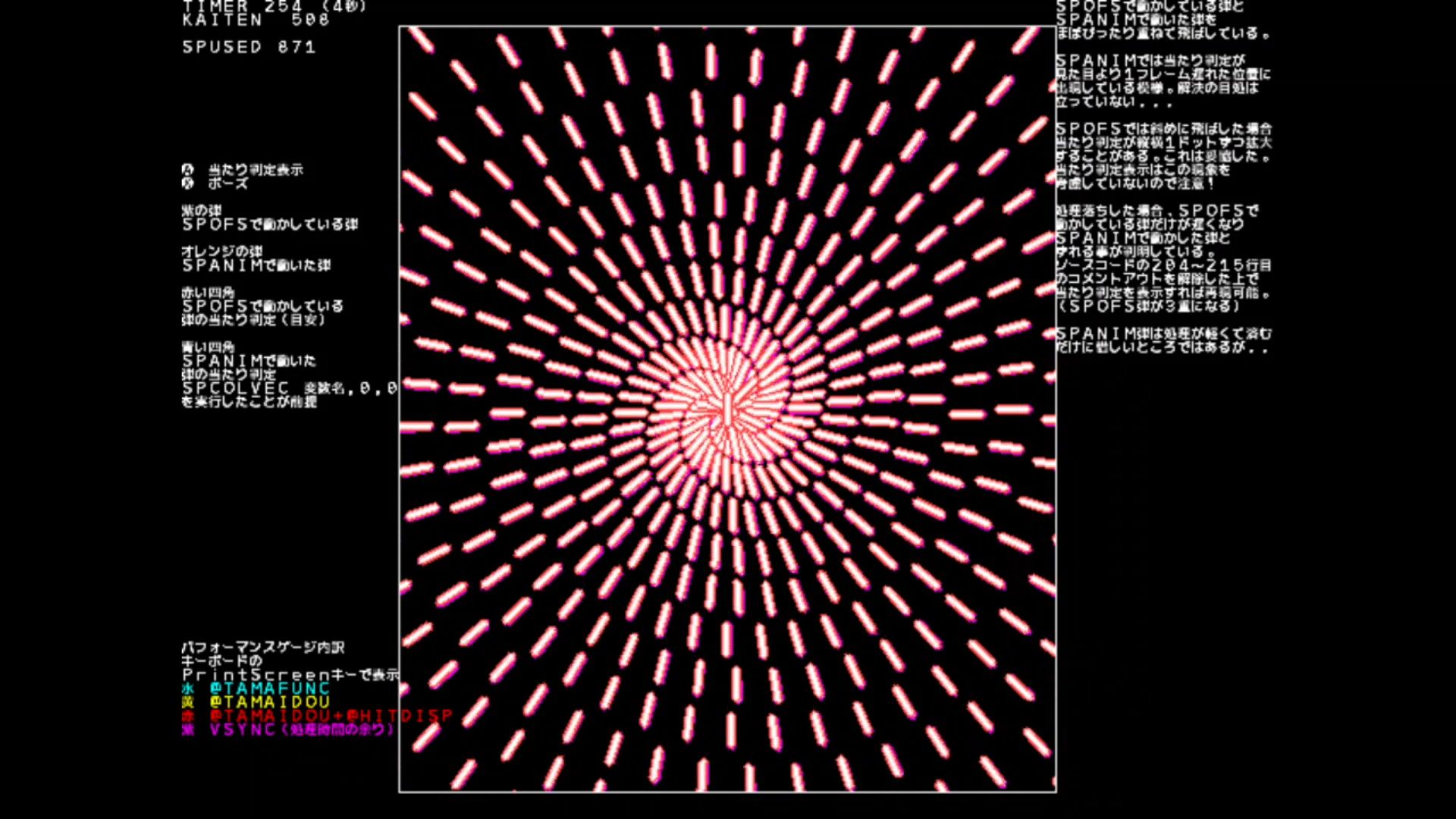Image resolution: width=1456 pixels, height=819 pixels.
Task: Click the X button icon beside ポーズ
Action: point(188,184)
